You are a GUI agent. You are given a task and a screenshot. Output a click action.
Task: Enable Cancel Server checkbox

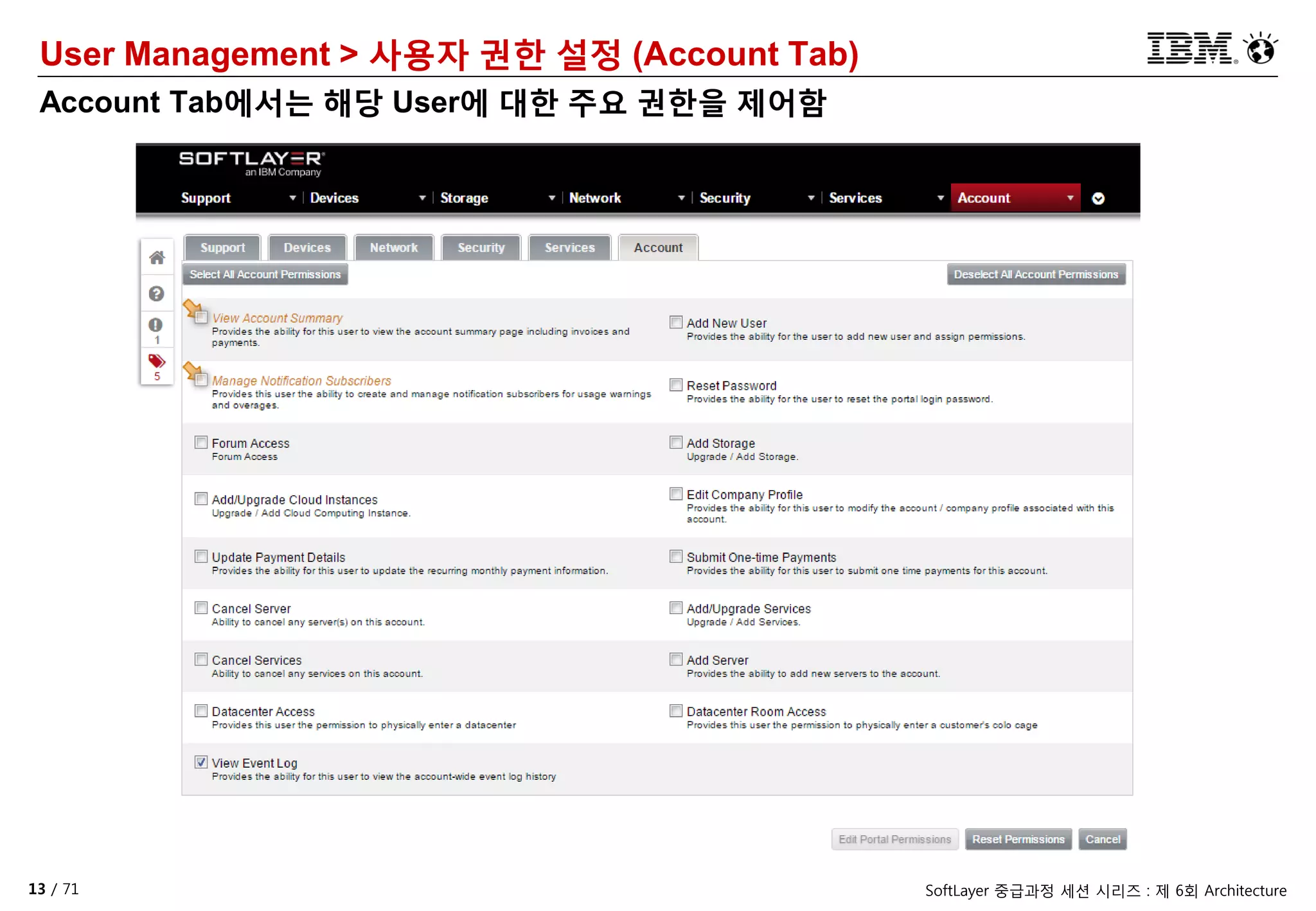[x=201, y=608]
